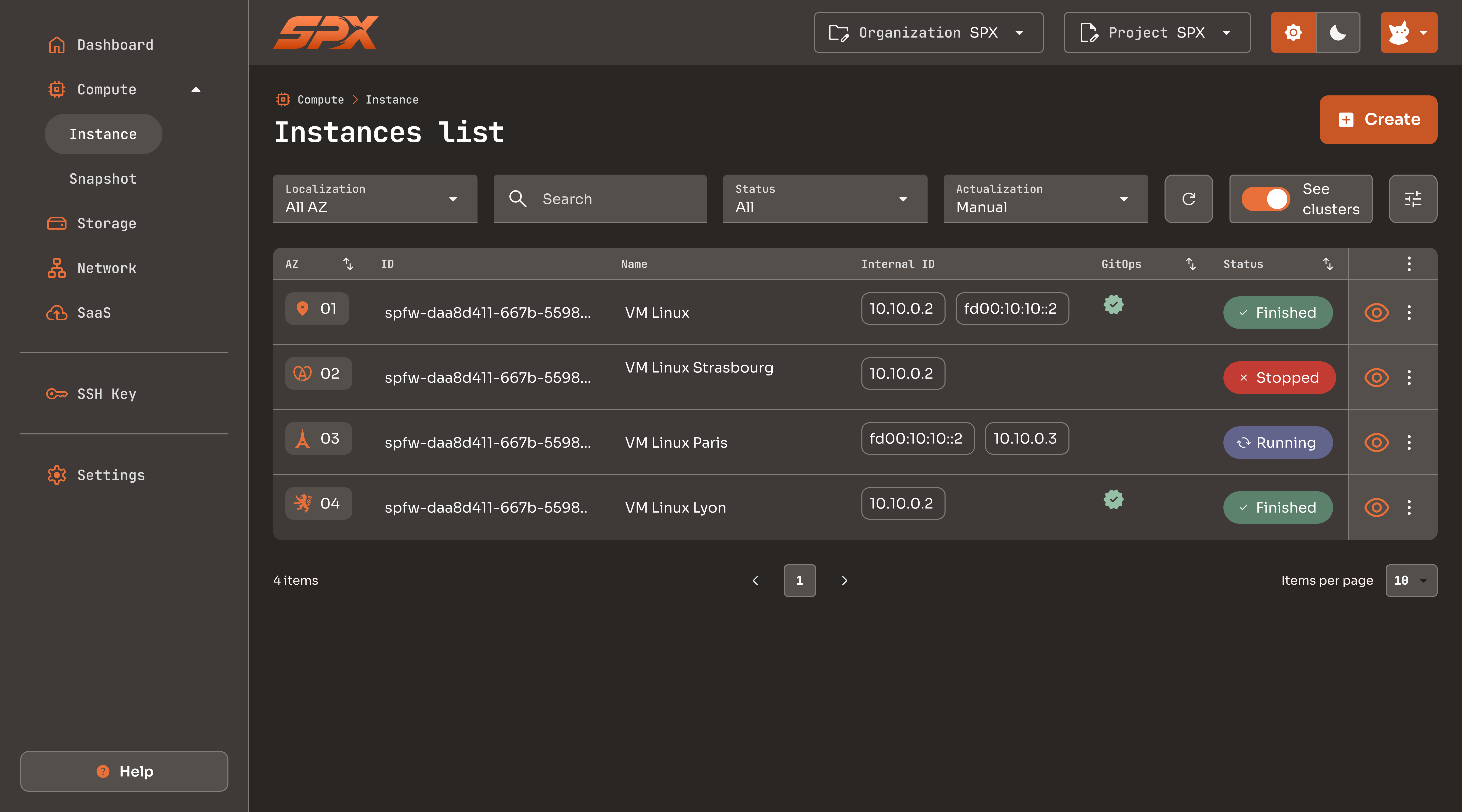Open SSH Key page

point(107,394)
